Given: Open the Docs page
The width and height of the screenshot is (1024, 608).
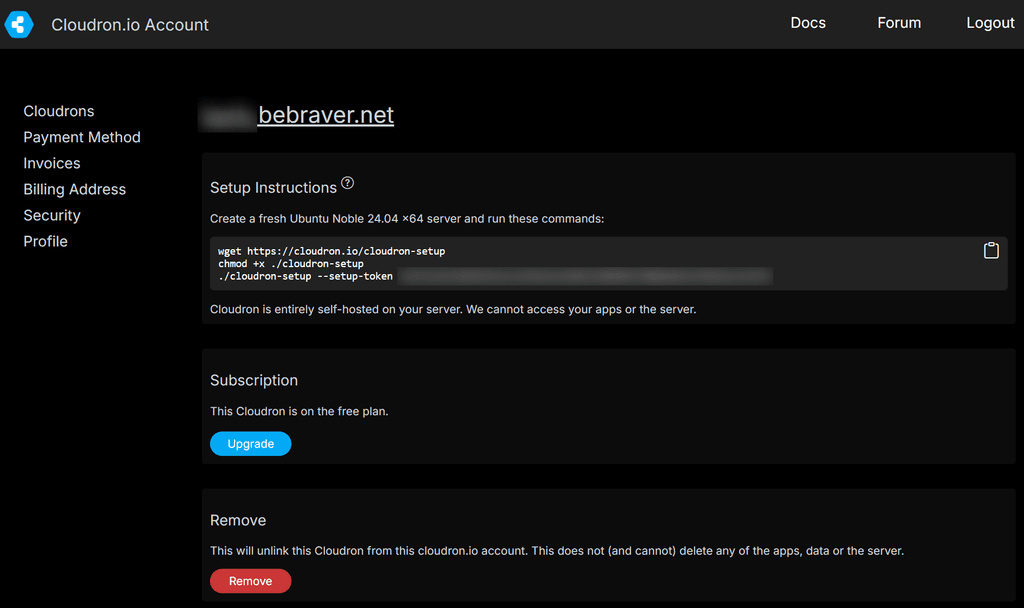Looking at the screenshot, I should click(x=807, y=23).
